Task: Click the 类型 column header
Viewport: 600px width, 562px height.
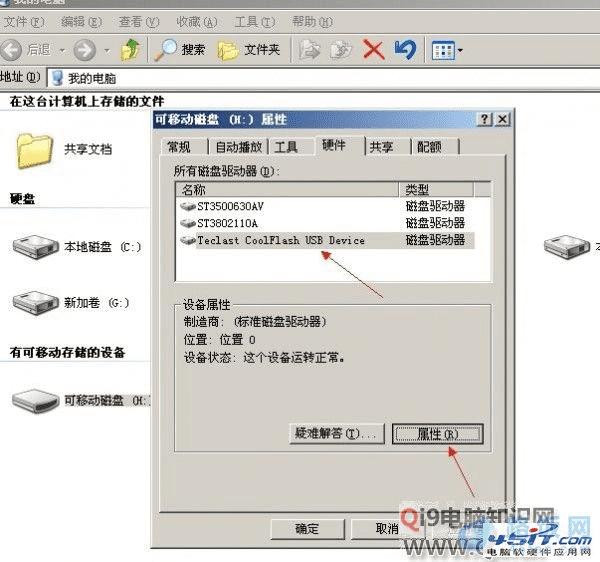Action: (x=436, y=189)
